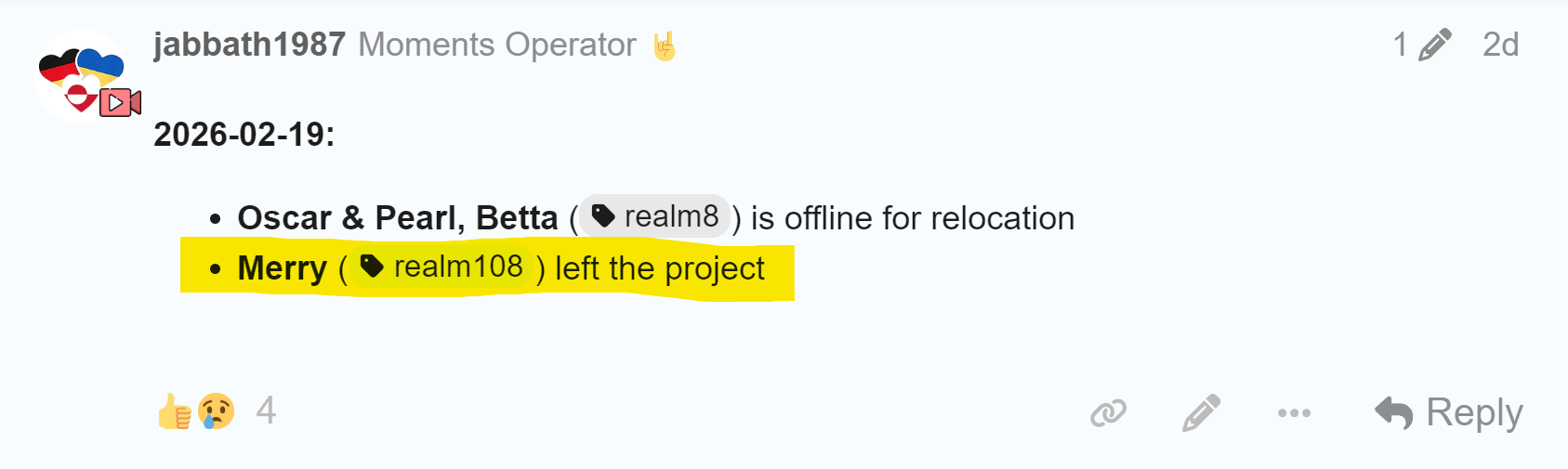Screen dimensions: 1568x469
Task: Click the jabbath1987 avatar picture
Action: (82, 76)
